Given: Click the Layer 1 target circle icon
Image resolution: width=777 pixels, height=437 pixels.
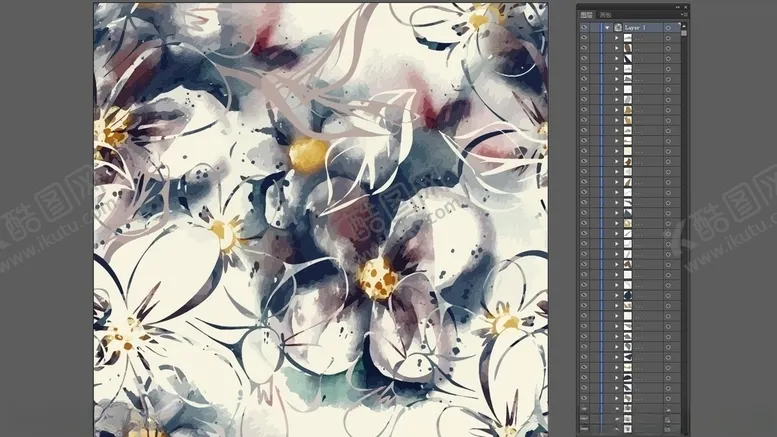Looking at the screenshot, I should (667, 28).
